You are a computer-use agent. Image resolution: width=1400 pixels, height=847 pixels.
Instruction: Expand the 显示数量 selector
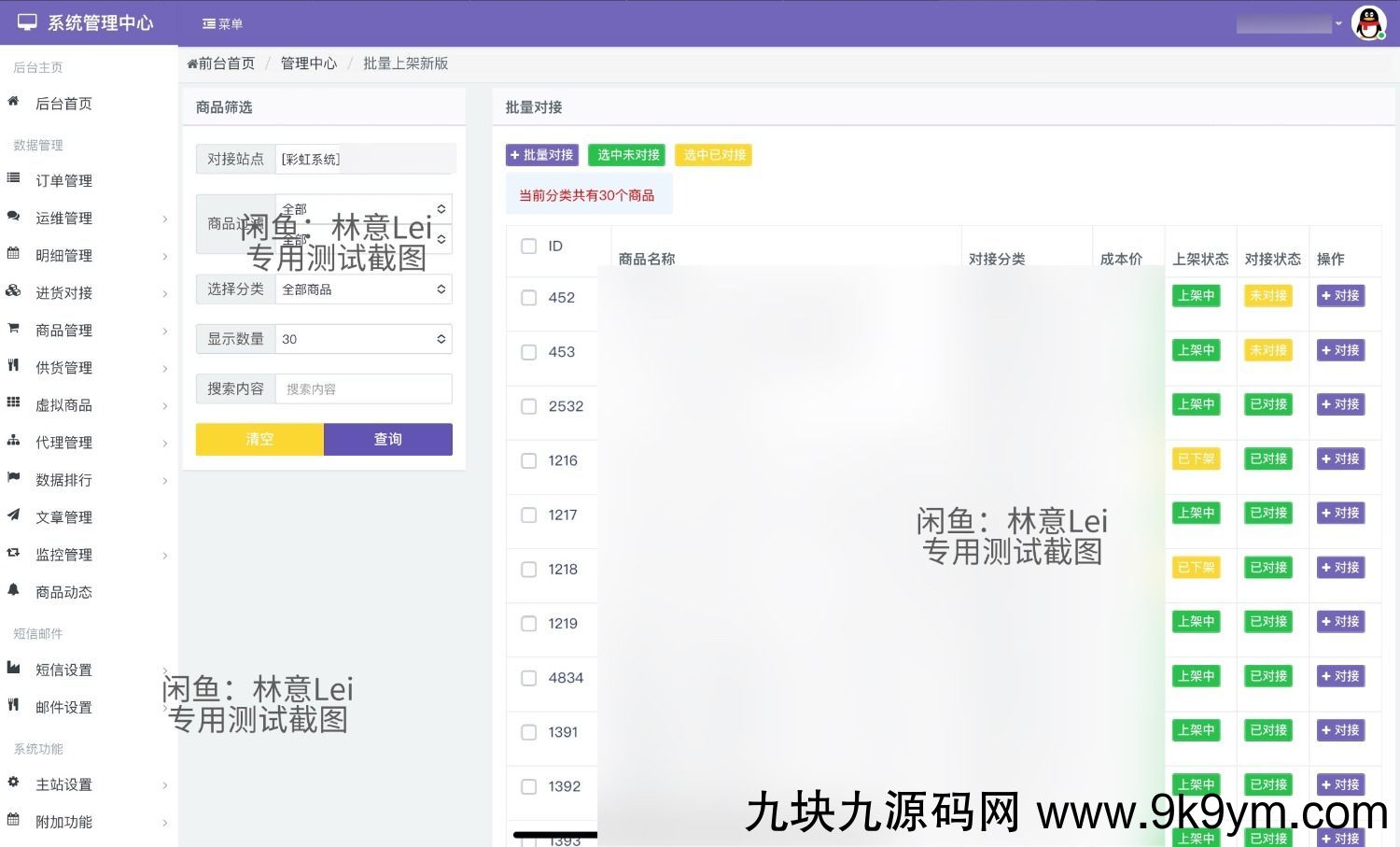pos(364,338)
